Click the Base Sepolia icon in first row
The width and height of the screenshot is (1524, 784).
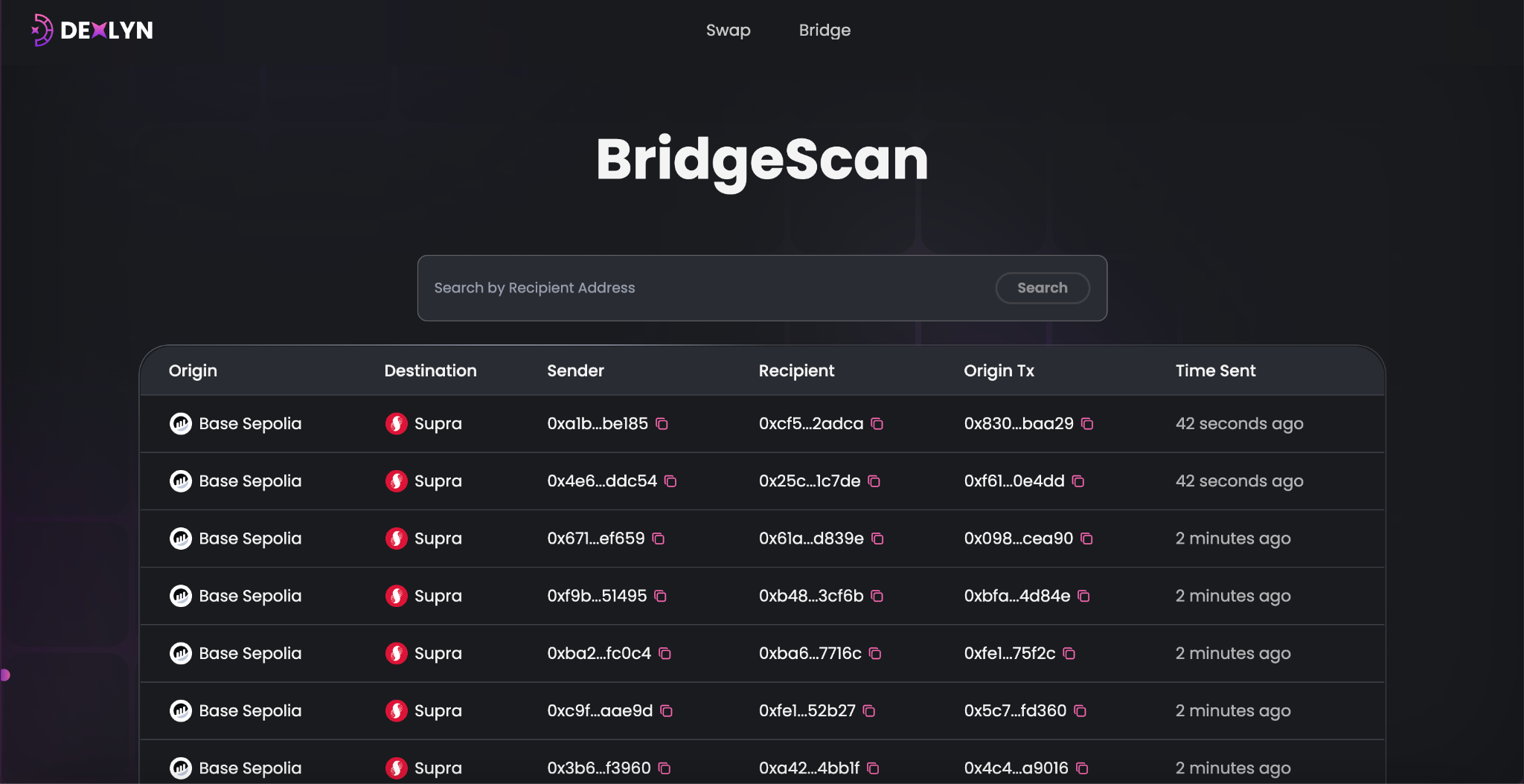181,424
